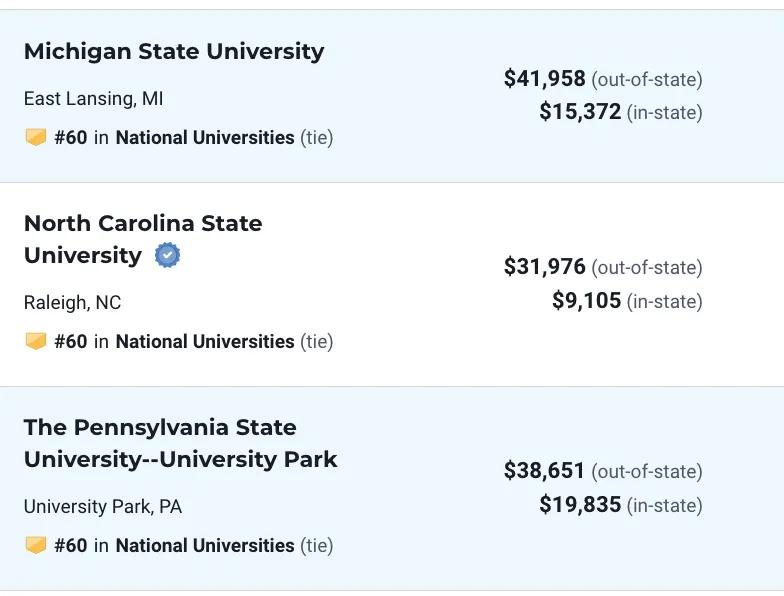The image size is (784, 596).
Task: Click the East Lansing, MI location text
Action: tap(93, 99)
